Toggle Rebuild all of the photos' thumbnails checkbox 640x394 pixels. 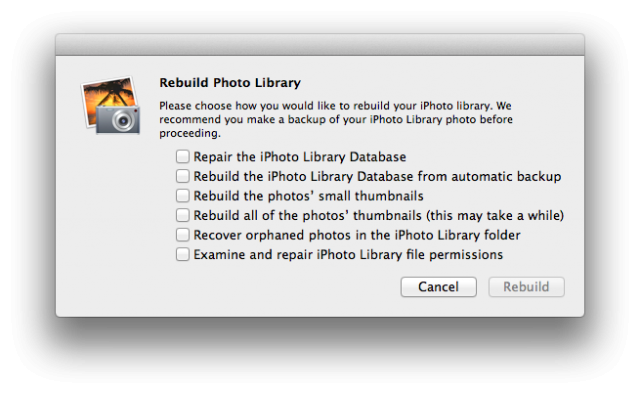(x=182, y=215)
